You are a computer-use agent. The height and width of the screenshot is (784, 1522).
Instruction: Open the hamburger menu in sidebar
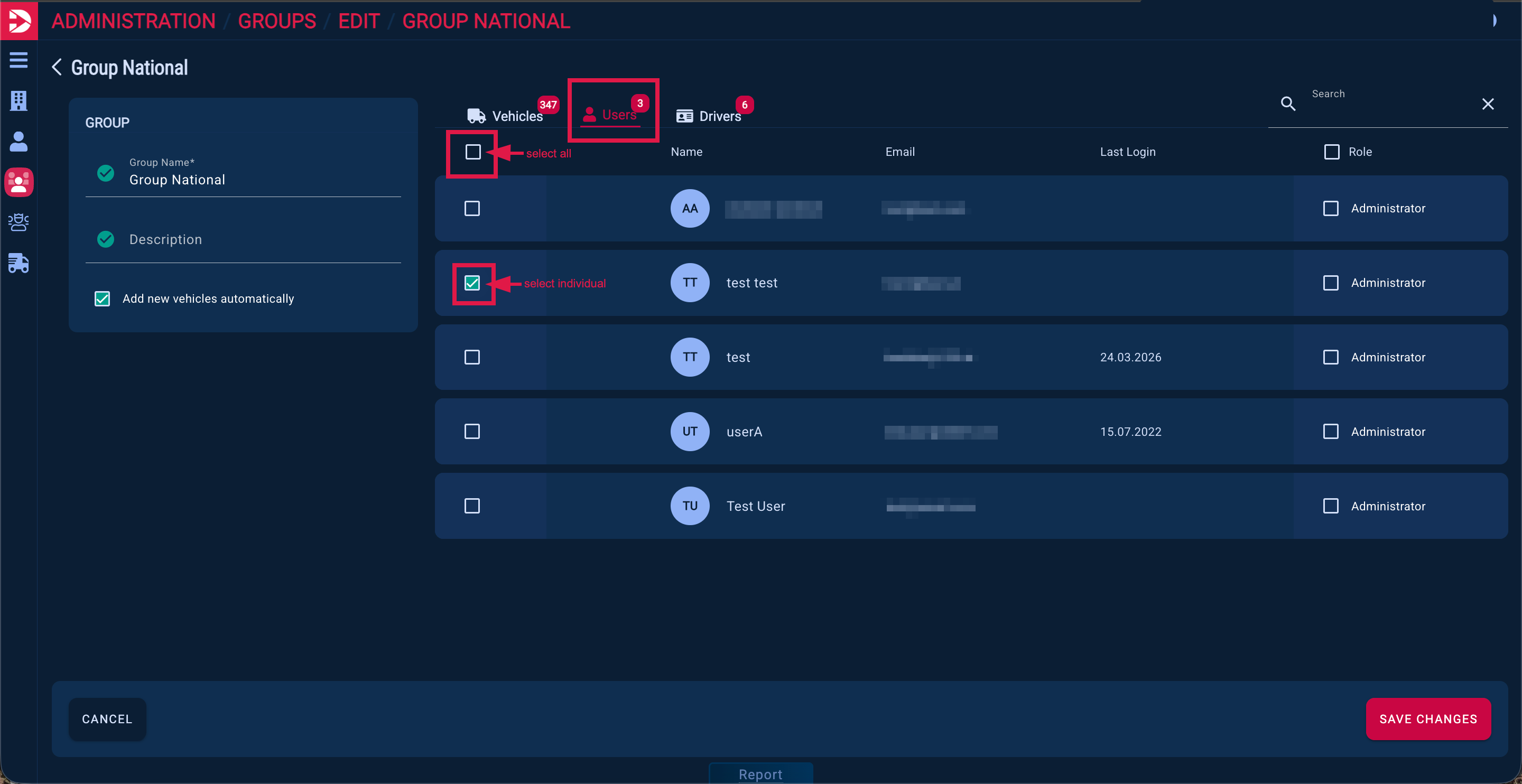coord(19,60)
